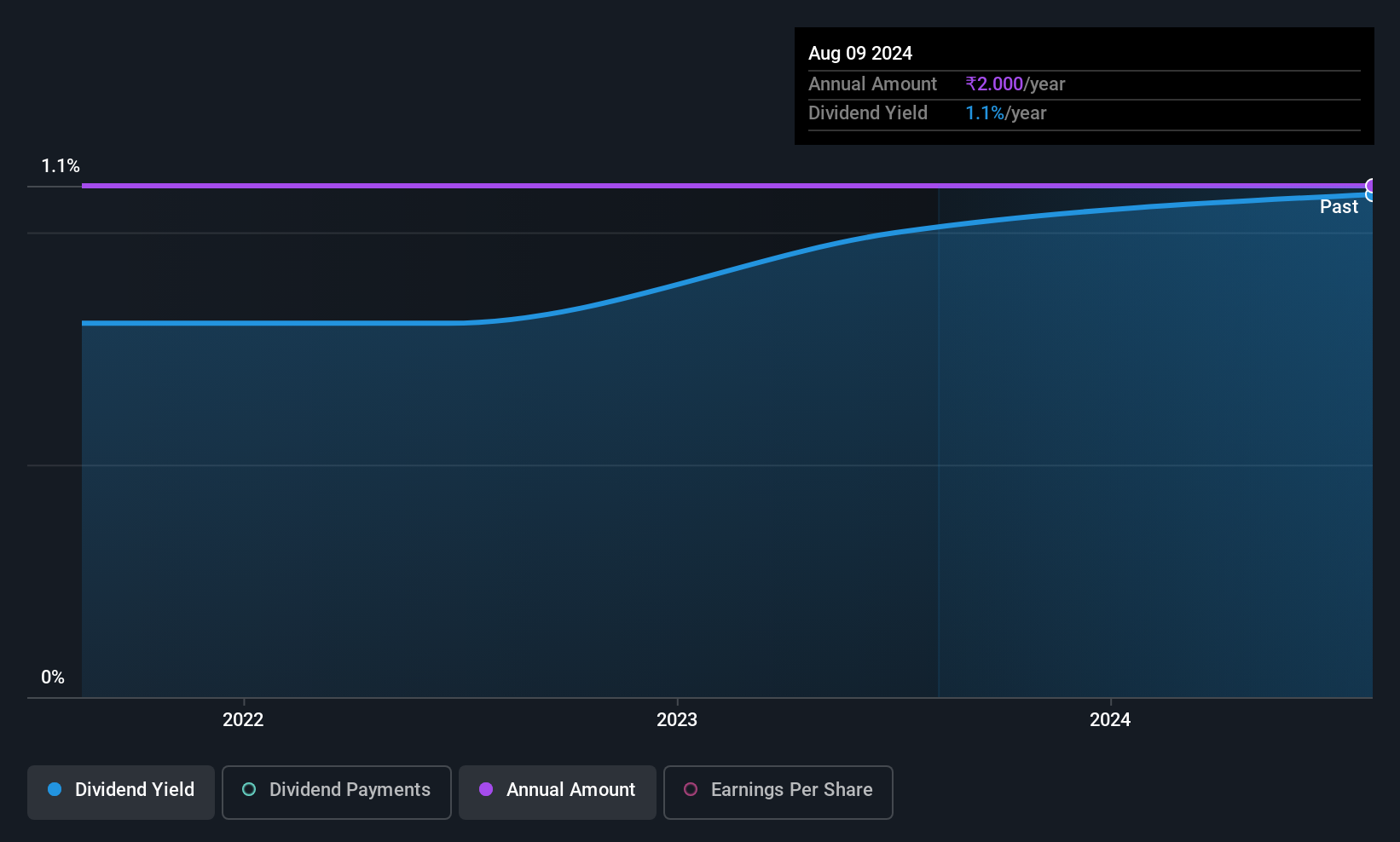Click the 1.1%/year dividend yield value
This screenshot has height=842, width=1400.
(1006, 112)
